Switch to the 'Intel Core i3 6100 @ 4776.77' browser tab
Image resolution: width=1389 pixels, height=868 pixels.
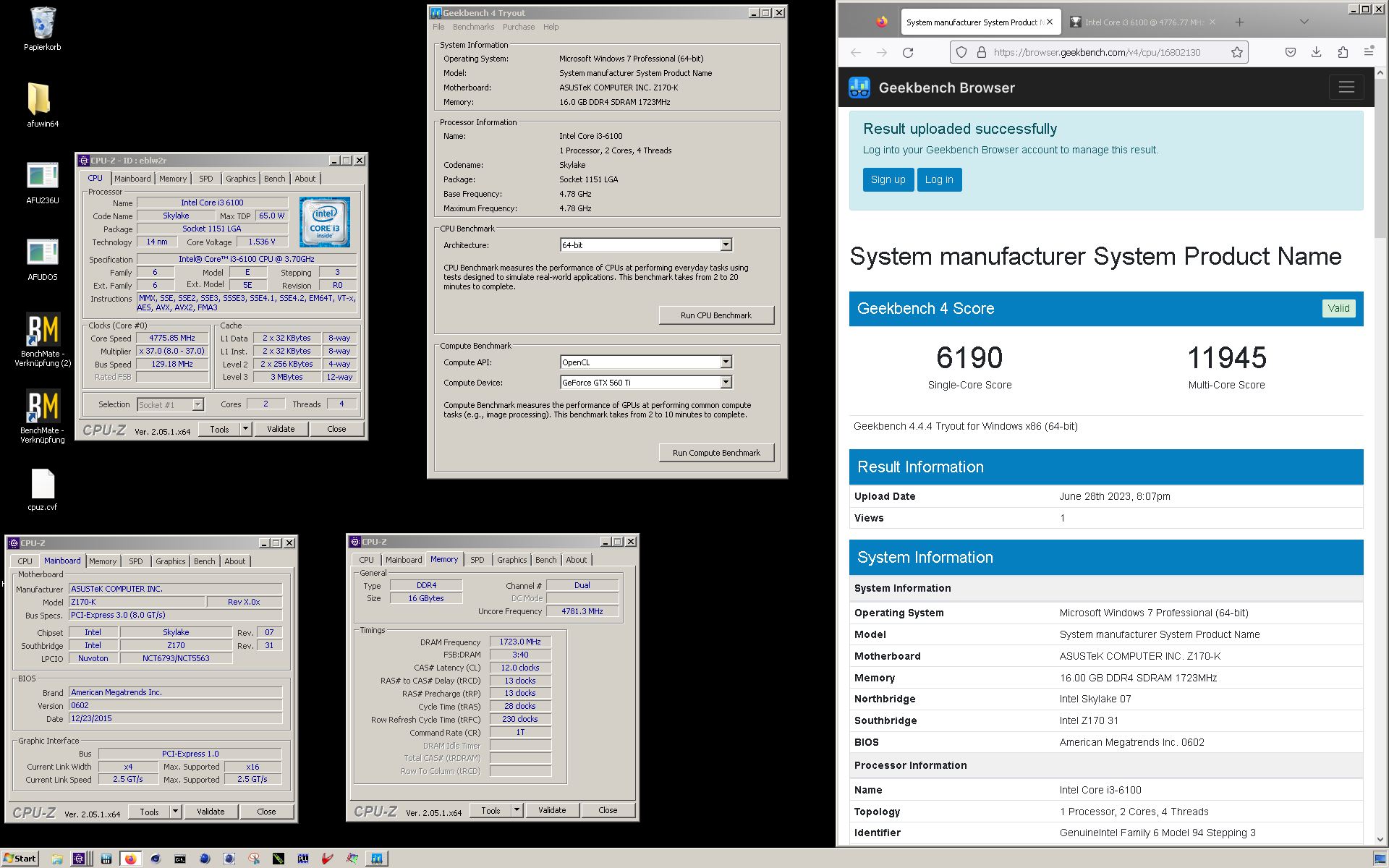pos(1144,22)
